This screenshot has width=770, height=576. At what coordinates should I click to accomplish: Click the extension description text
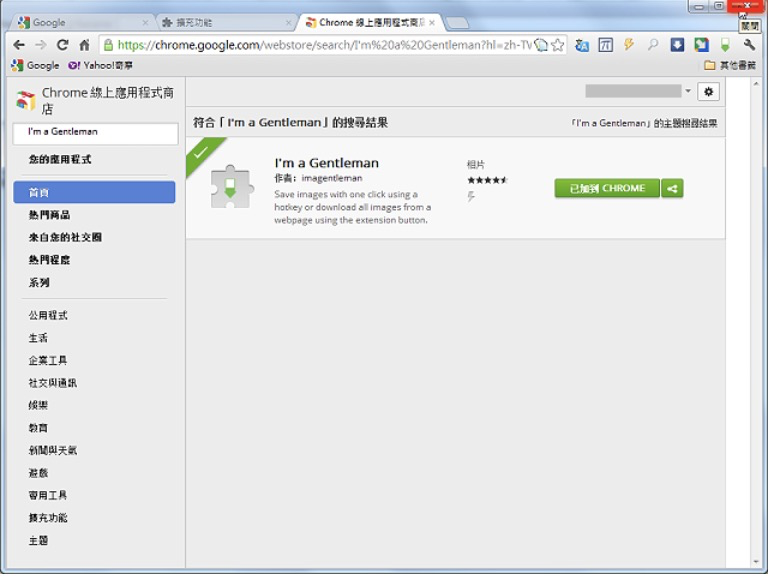[353, 207]
